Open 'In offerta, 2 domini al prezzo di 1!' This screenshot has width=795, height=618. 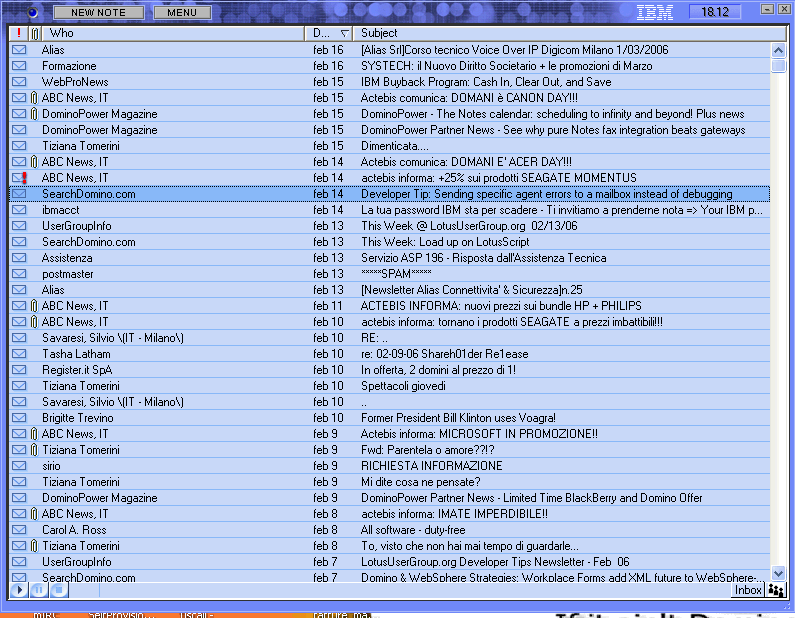[438, 370]
